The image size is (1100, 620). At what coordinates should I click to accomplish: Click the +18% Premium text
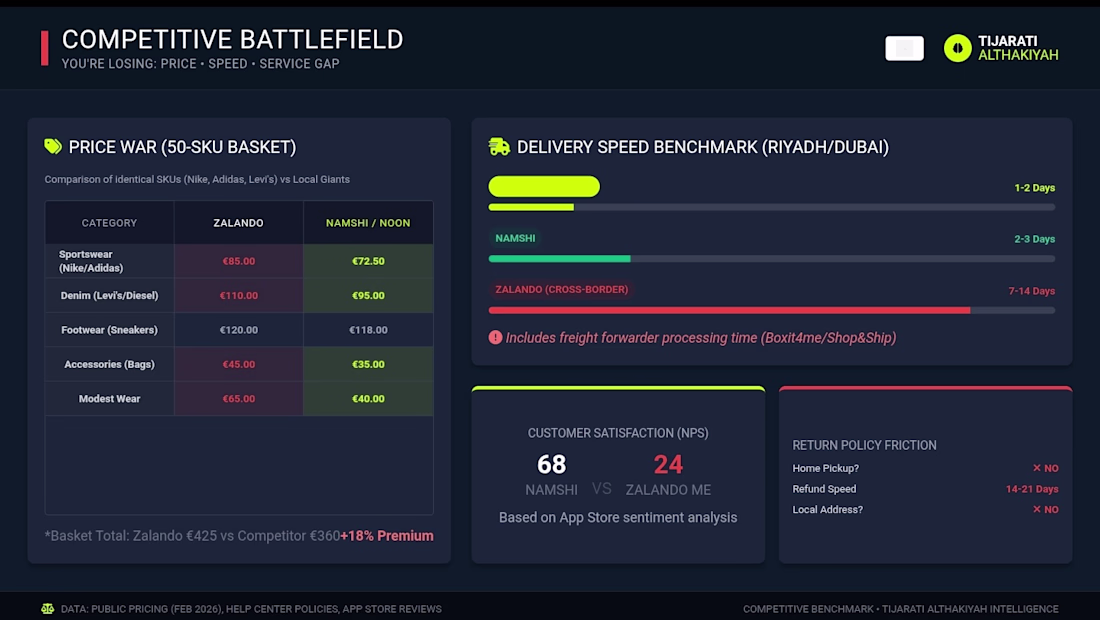[x=387, y=536]
